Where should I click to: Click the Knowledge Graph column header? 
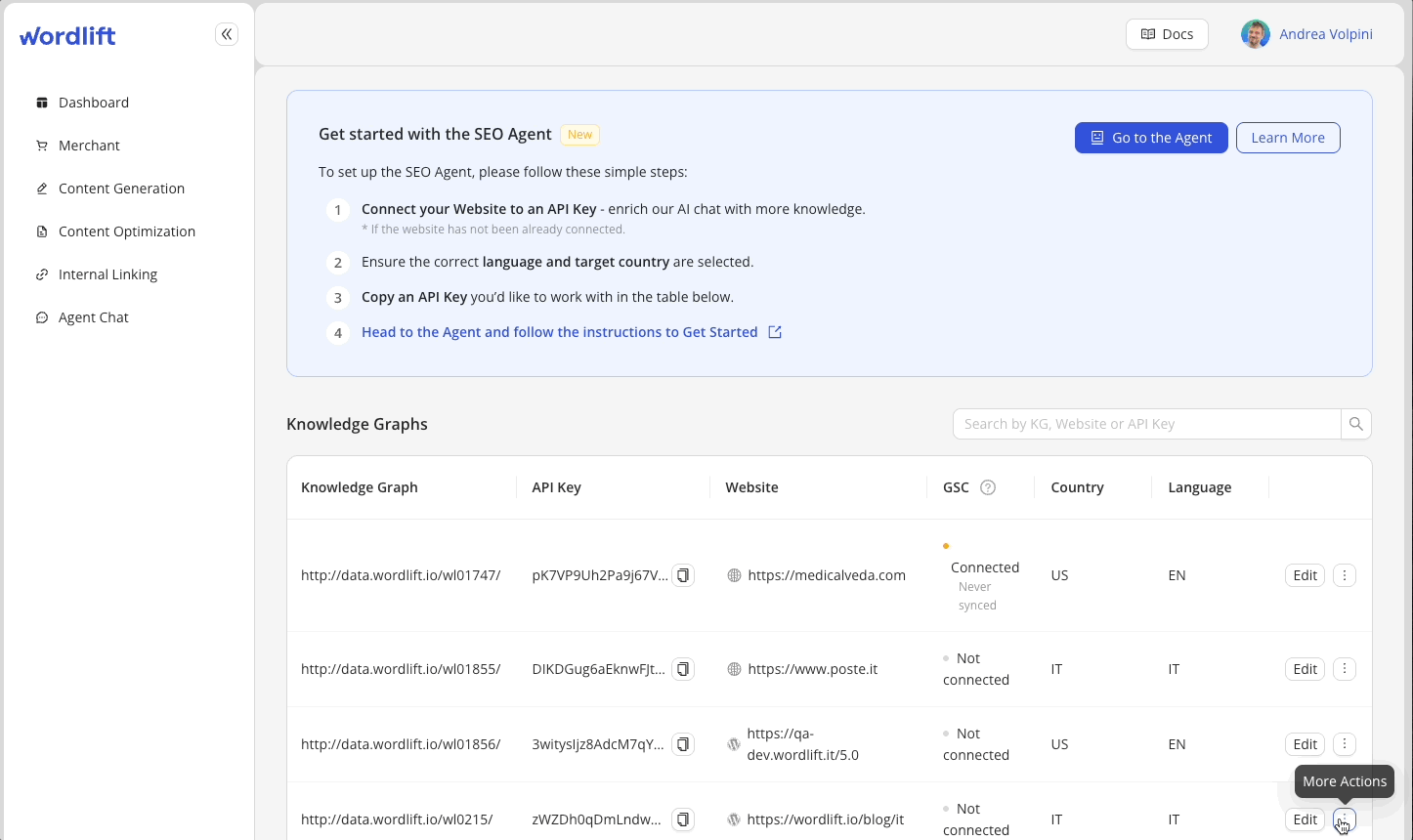360,487
